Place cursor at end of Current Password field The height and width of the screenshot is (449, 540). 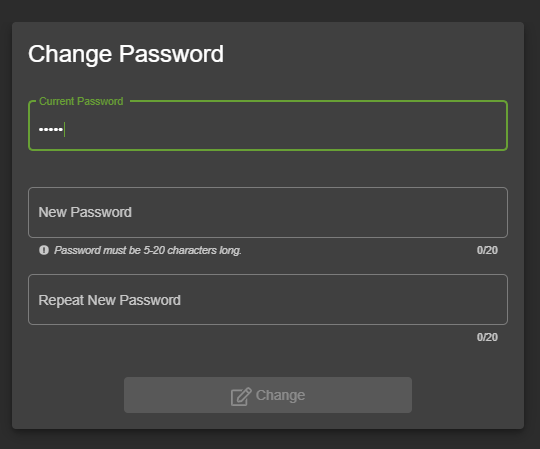point(276,129)
